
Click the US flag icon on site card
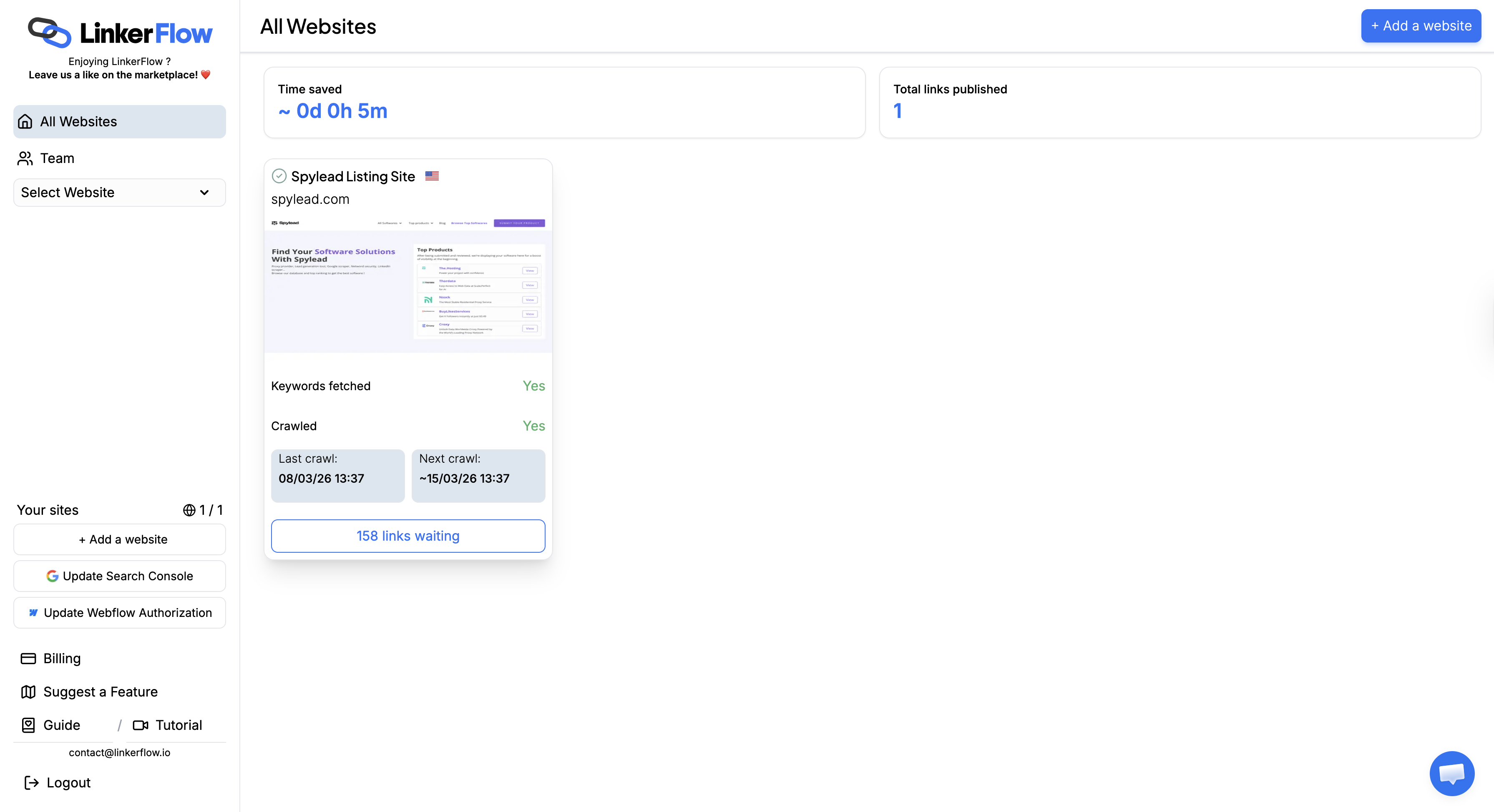pyautogui.click(x=432, y=176)
